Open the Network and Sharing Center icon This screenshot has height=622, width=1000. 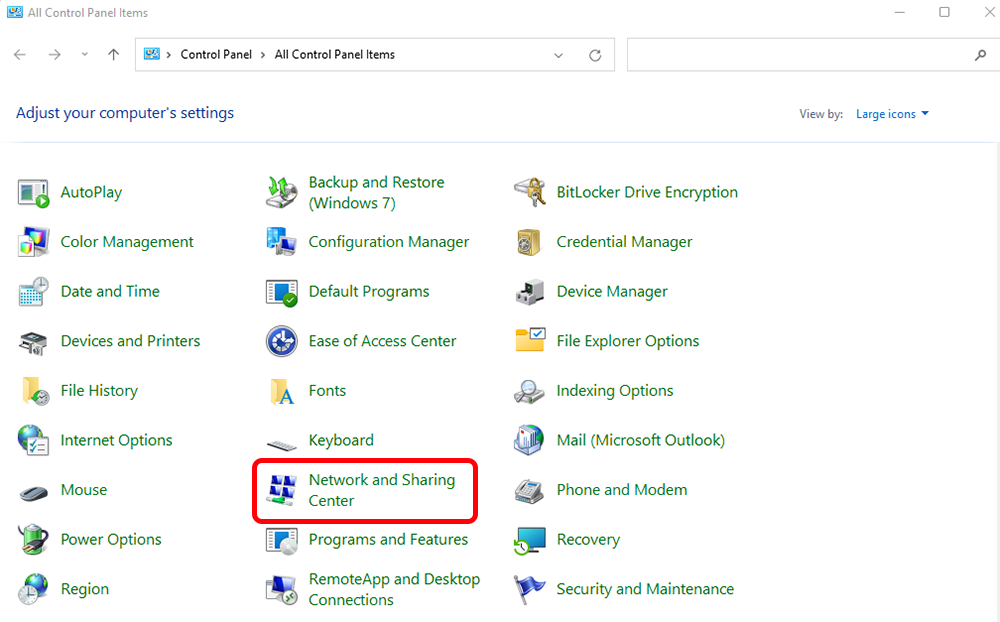click(x=281, y=490)
